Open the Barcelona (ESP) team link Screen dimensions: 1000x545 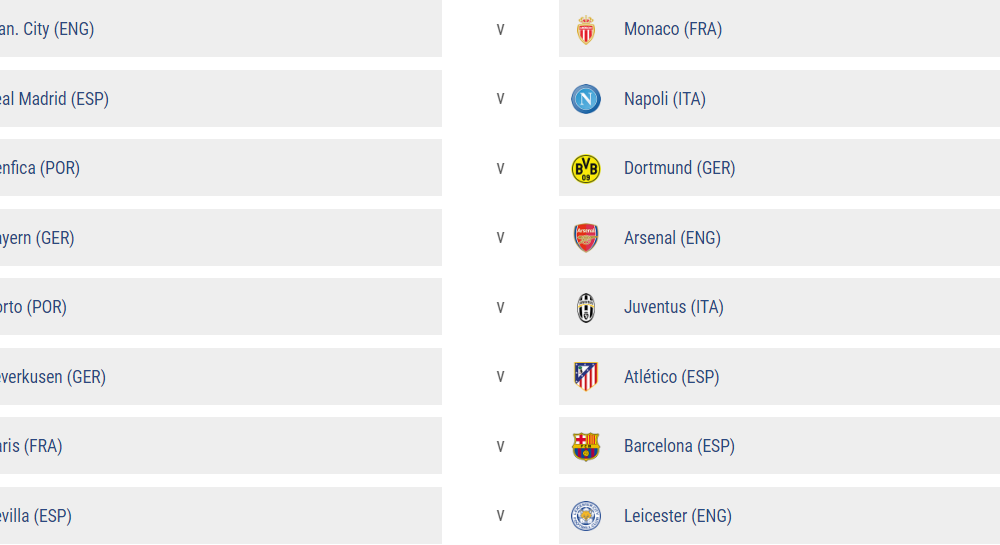coord(679,446)
